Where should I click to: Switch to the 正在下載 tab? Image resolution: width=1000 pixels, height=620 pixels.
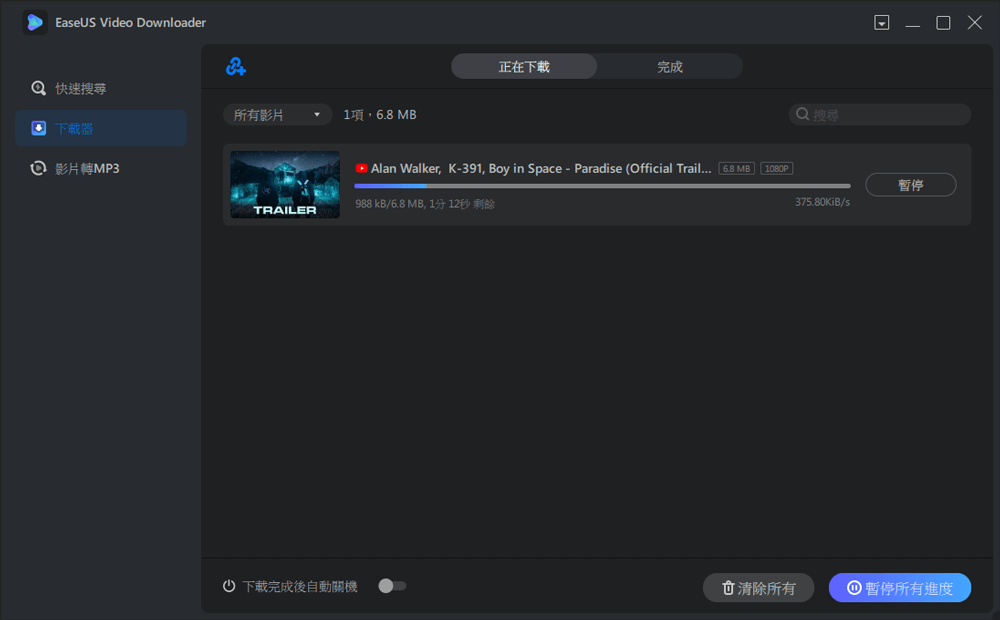pos(524,67)
